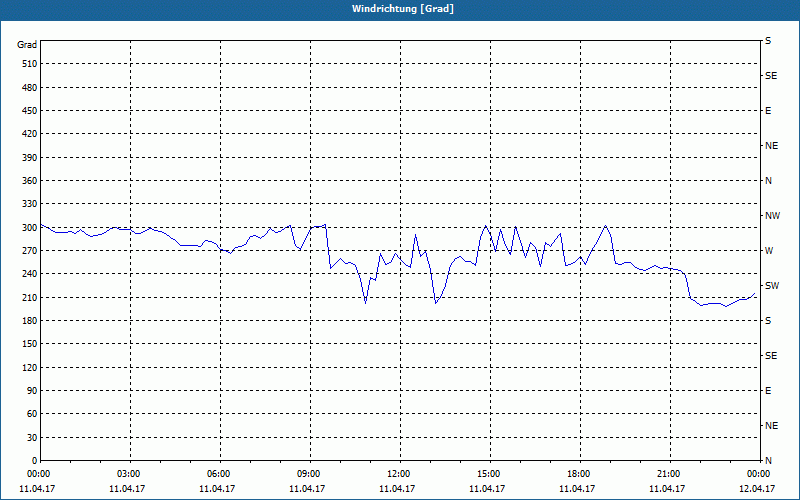This screenshot has height=500, width=800.
Task: Pick the "15:00" time axis label
Action: pyautogui.click(x=489, y=474)
